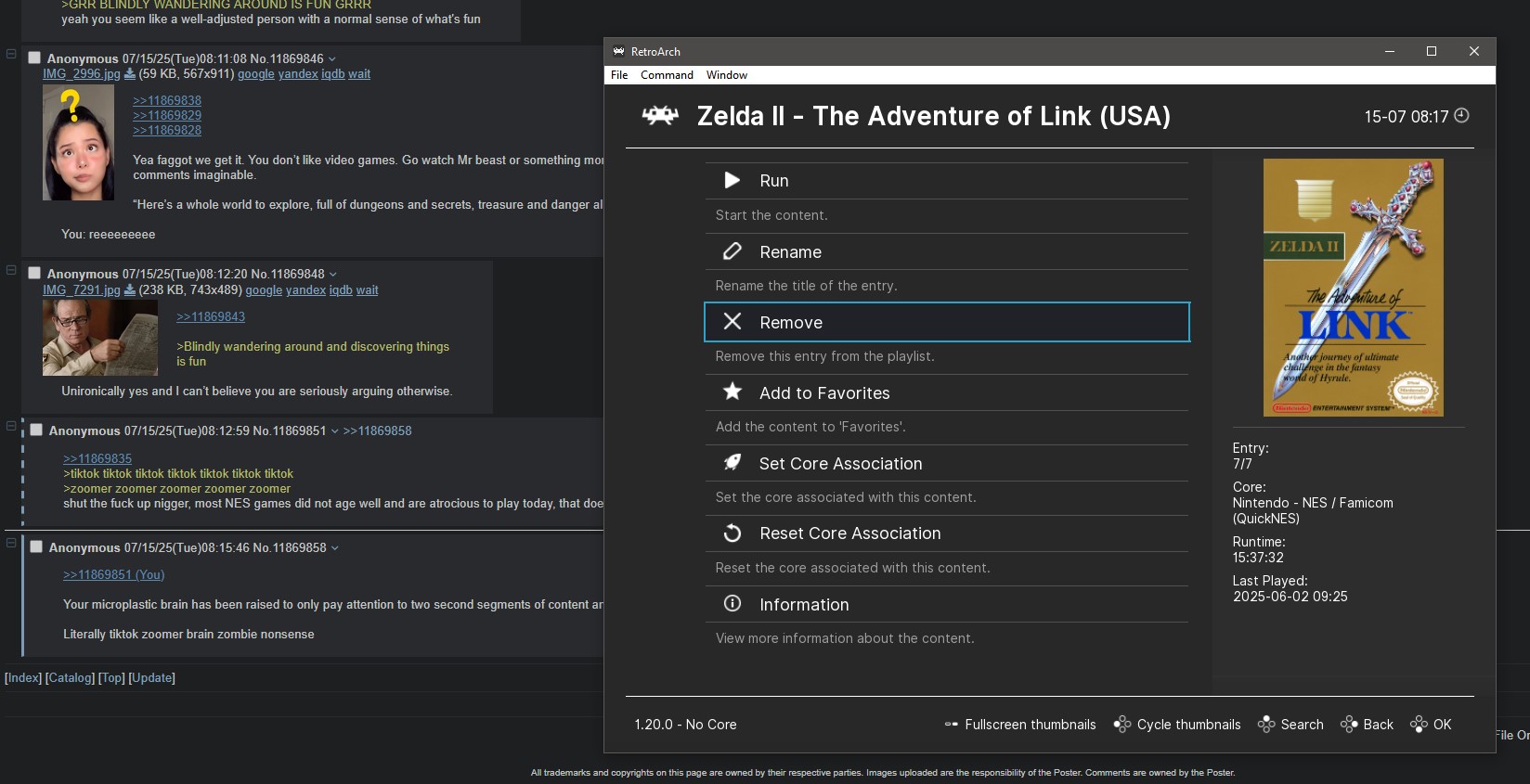Viewport: 1530px width, 784px height.
Task: Collapse post No.11869858 with its hide button
Action: (11, 543)
